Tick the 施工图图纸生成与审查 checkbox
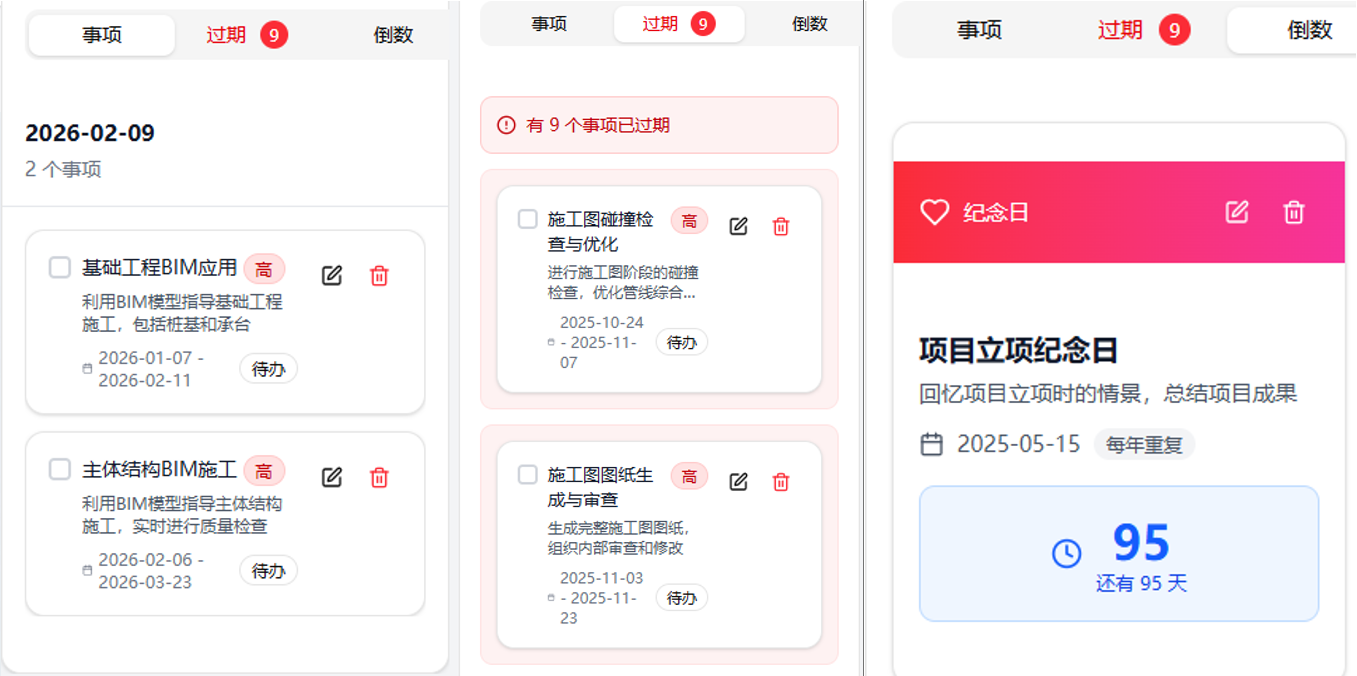 tap(528, 475)
